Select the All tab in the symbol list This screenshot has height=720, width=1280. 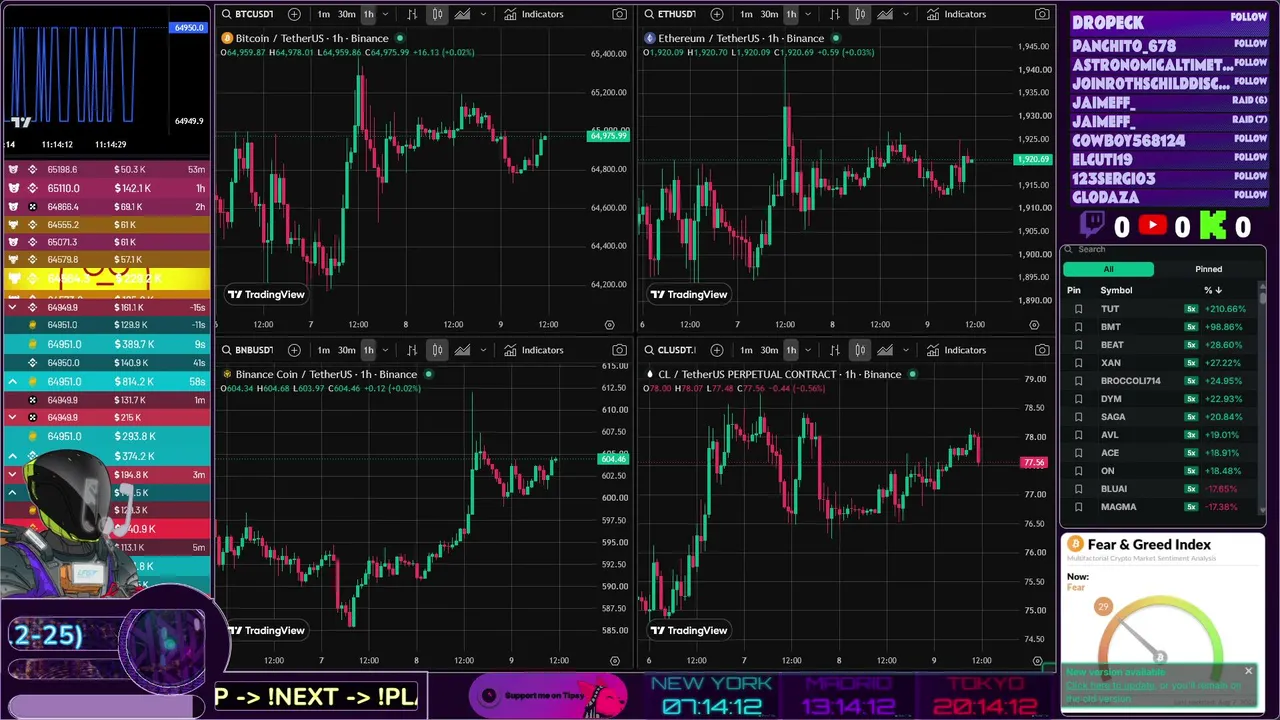[1108, 269]
